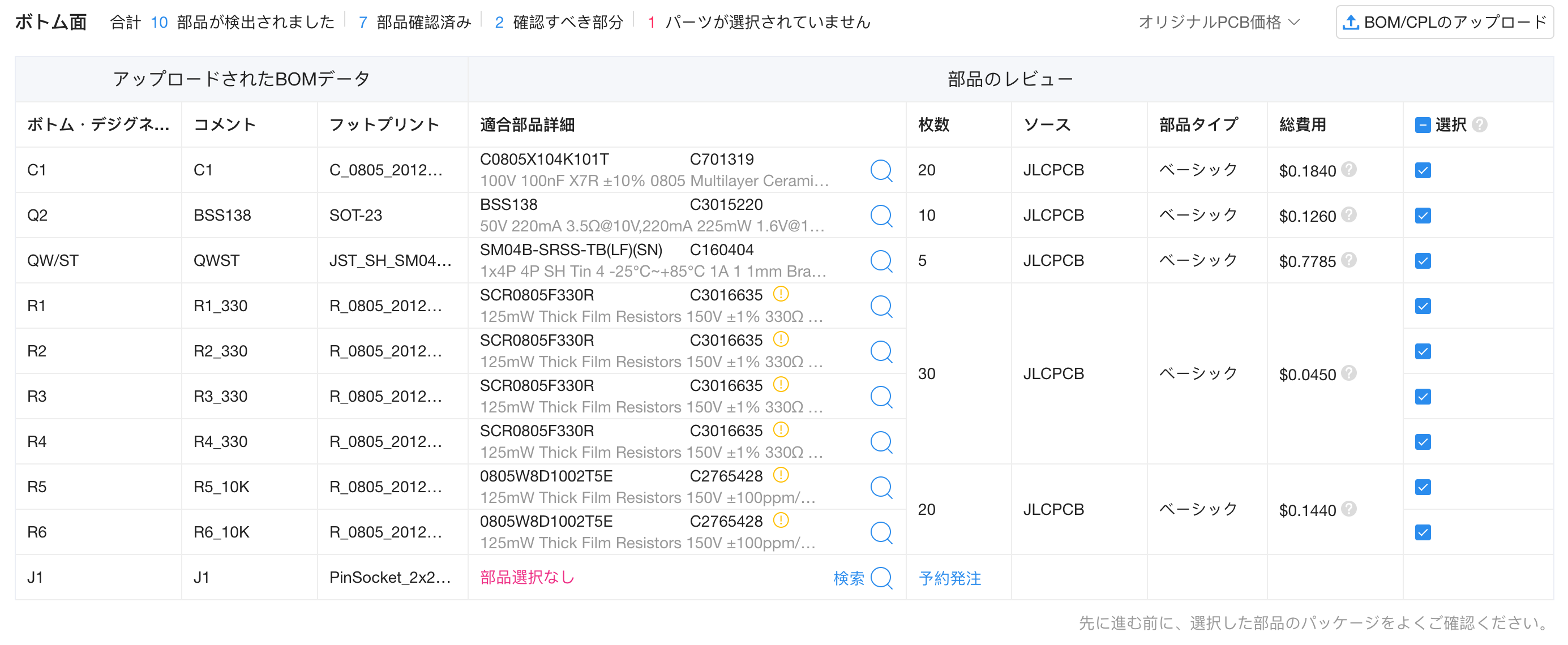Image resolution: width=1568 pixels, height=645 pixels.
Task: Deselect the Q2 BSS138 row checkbox
Action: pos(1423,216)
